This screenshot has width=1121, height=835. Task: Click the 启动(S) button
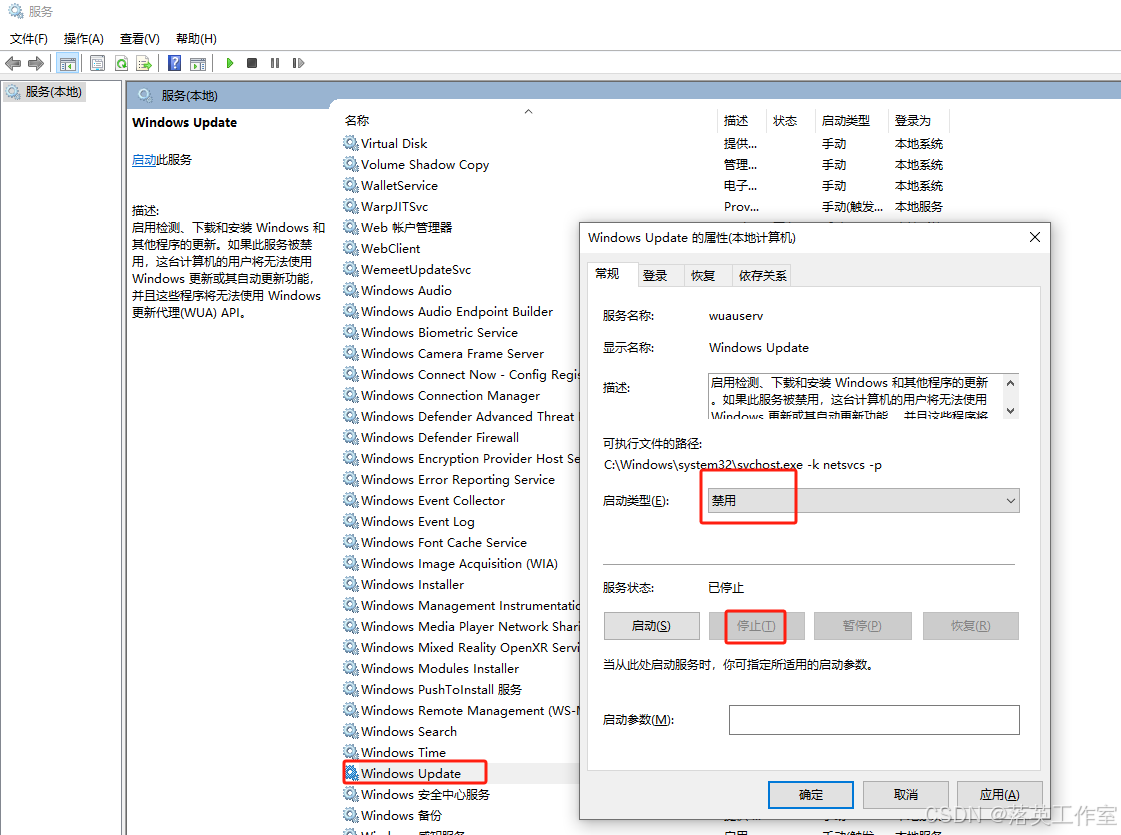click(x=651, y=626)
